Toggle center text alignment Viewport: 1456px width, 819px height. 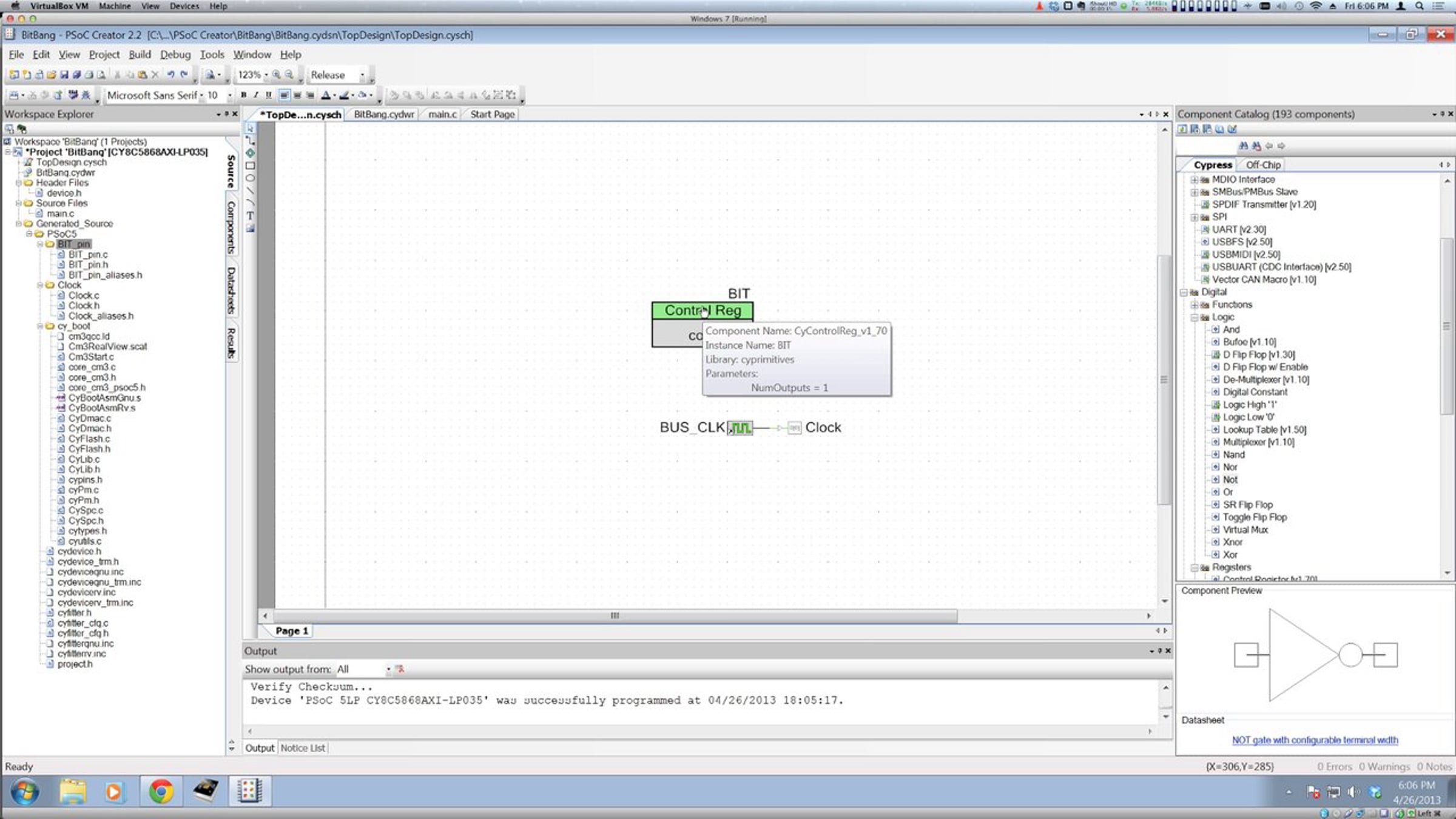pos(297,95)
